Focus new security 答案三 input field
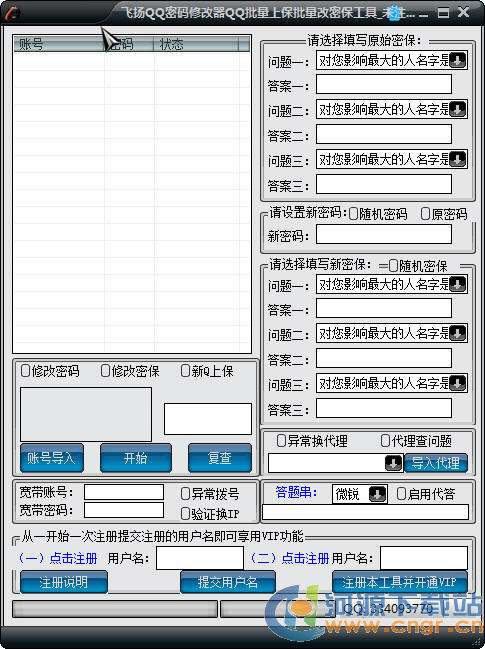The height and width of the screenshot is (649, 485). click(384, 409)
